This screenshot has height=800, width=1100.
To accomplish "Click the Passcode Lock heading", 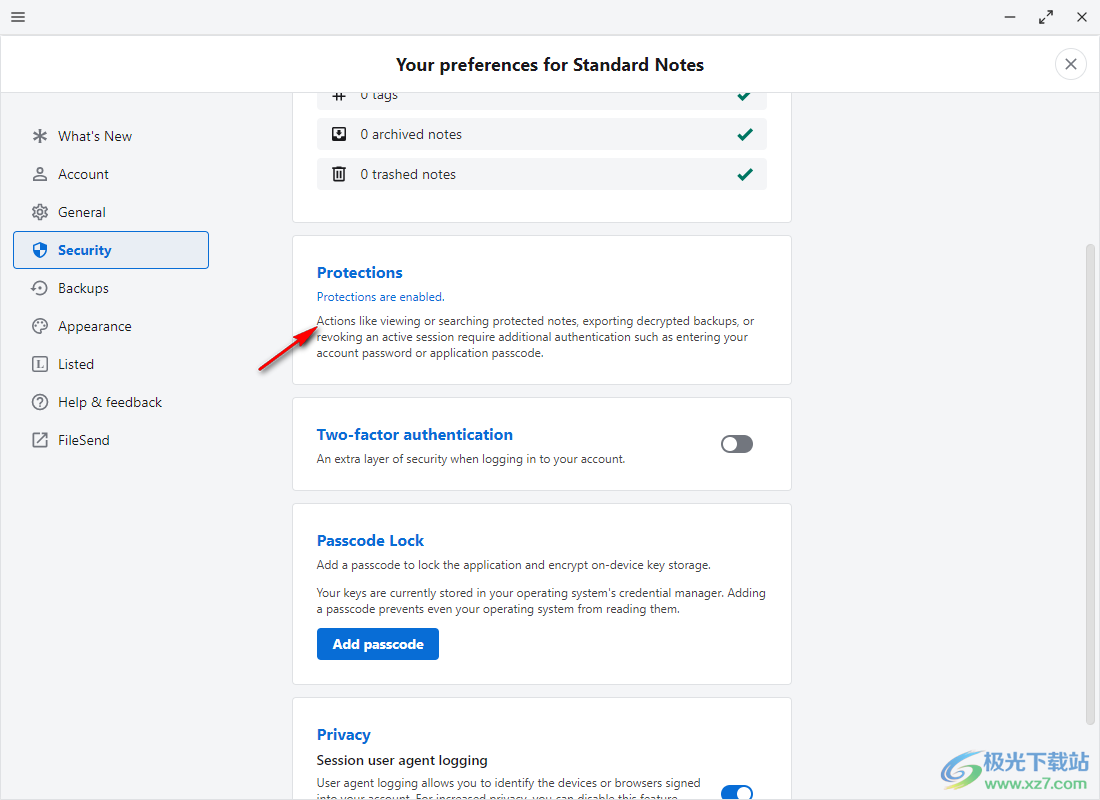I will pyautogui.click(x=370, y=540).
